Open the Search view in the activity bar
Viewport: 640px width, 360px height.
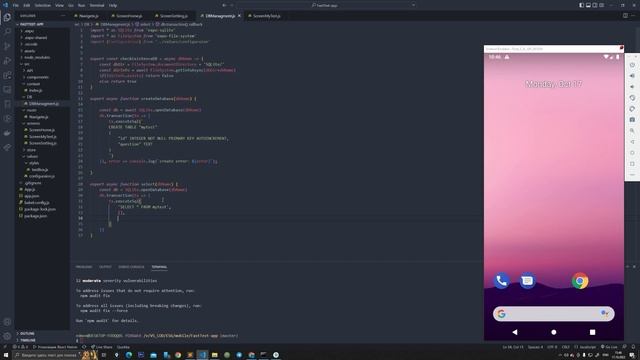coord(7,31)
